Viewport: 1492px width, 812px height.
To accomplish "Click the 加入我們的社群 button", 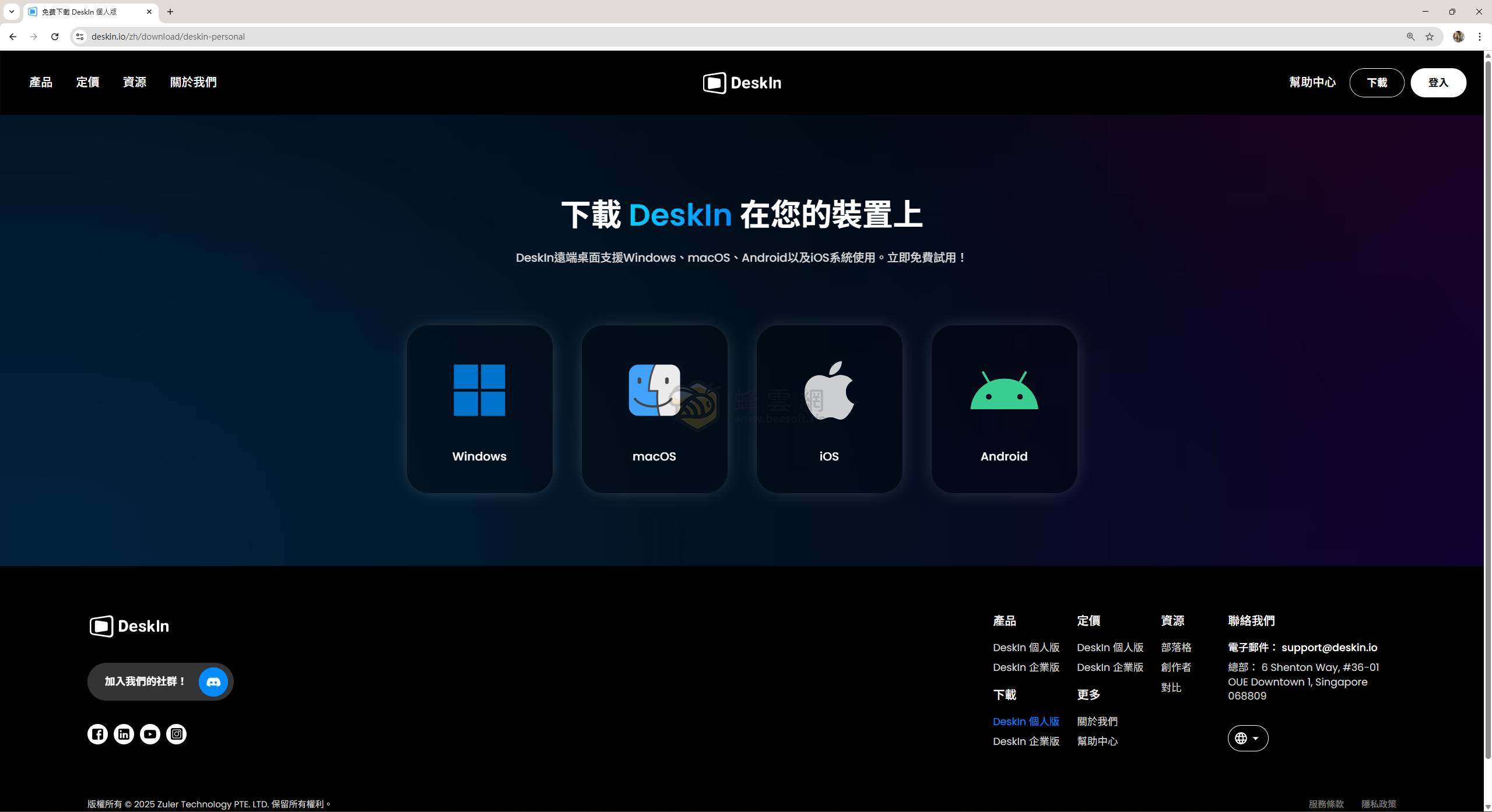I will pyautogui.click(x=160, y=681).
